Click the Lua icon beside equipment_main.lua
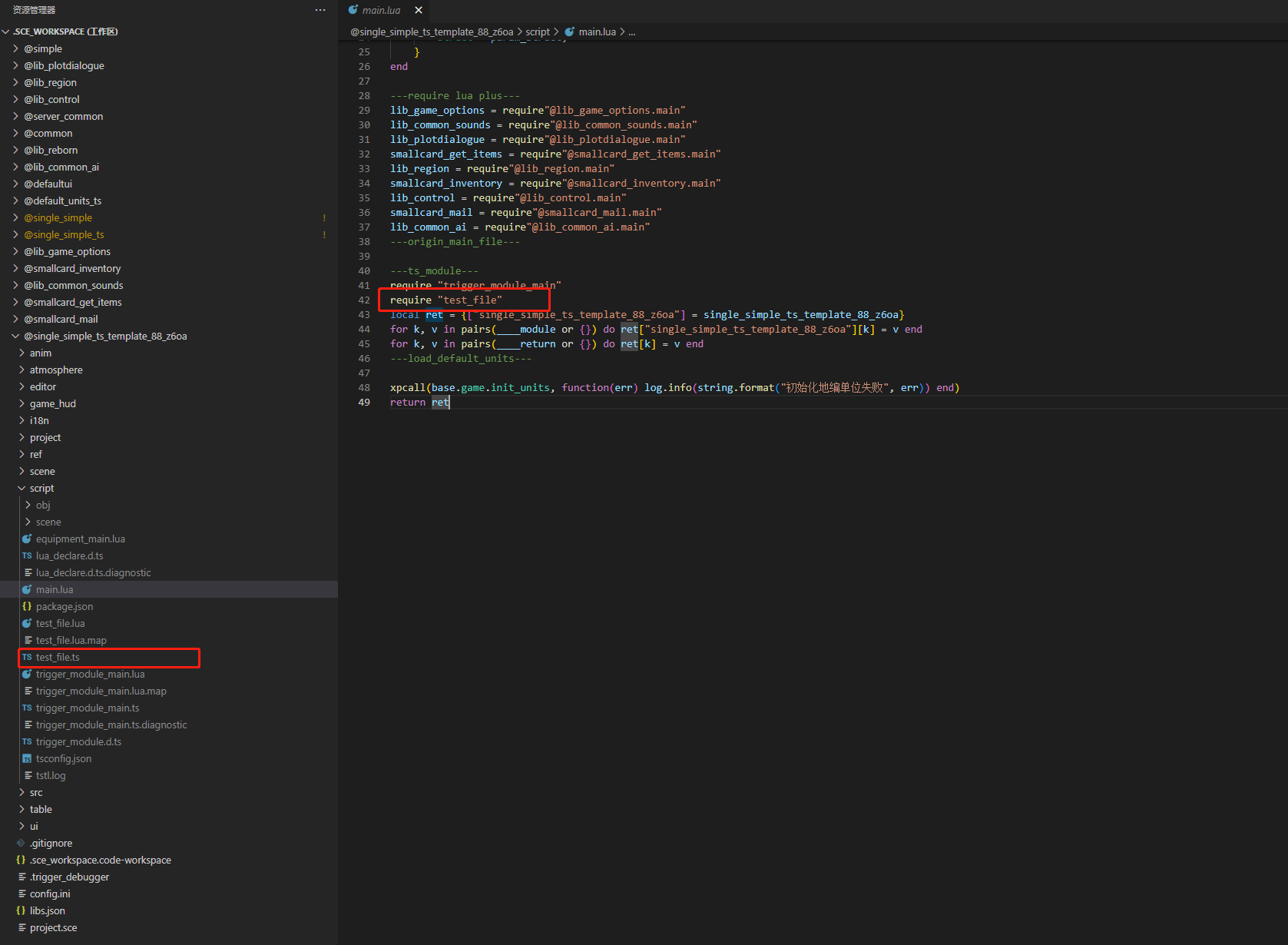The width and height of the screenshot is (1288, 945). point(27,539)
